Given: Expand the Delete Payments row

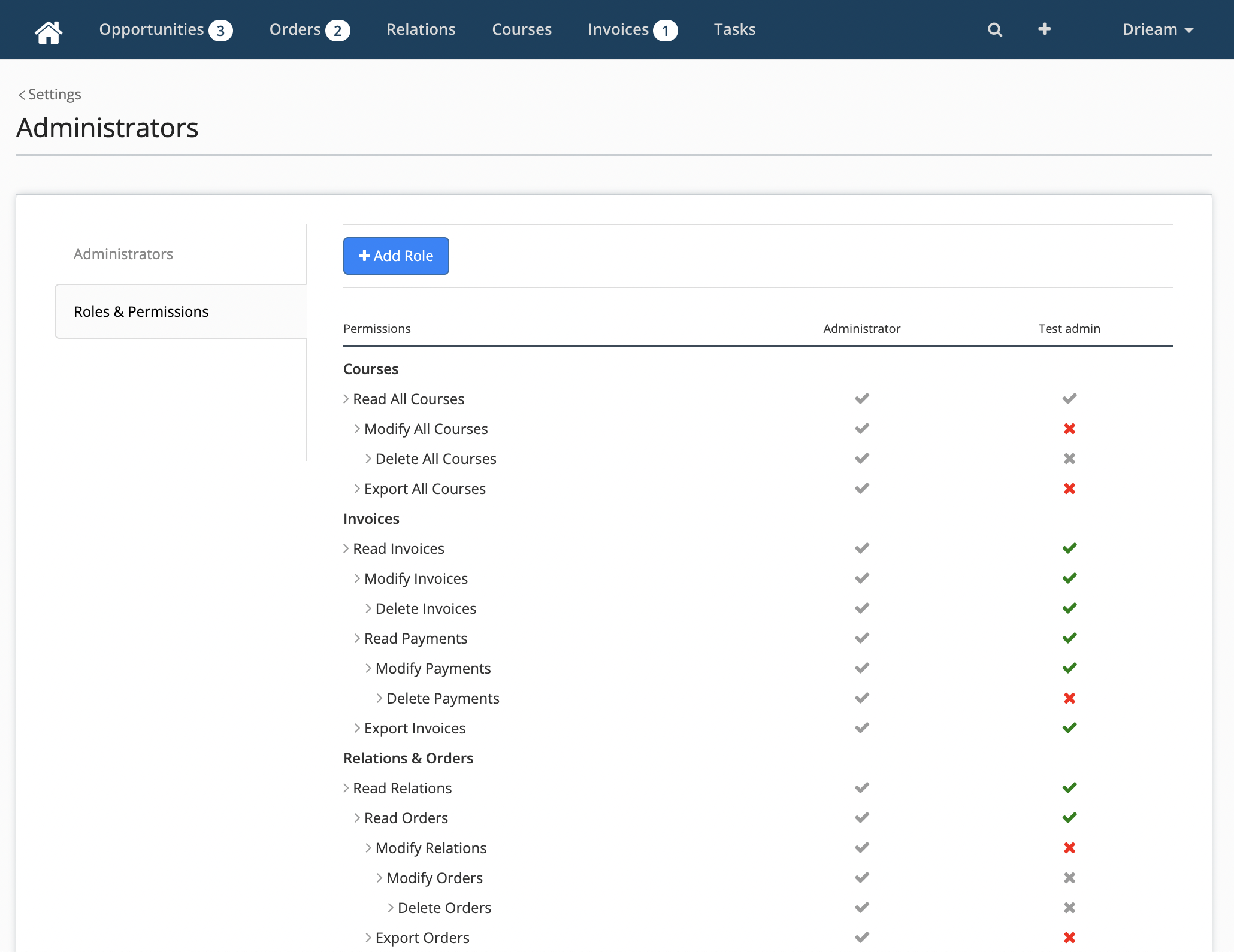Looking at the screenshot, I should (x=380, y=698).
